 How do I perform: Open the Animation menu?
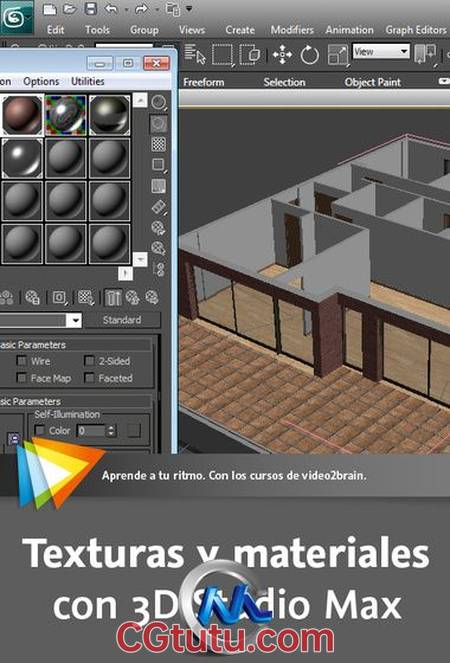(x=349, y=30)
